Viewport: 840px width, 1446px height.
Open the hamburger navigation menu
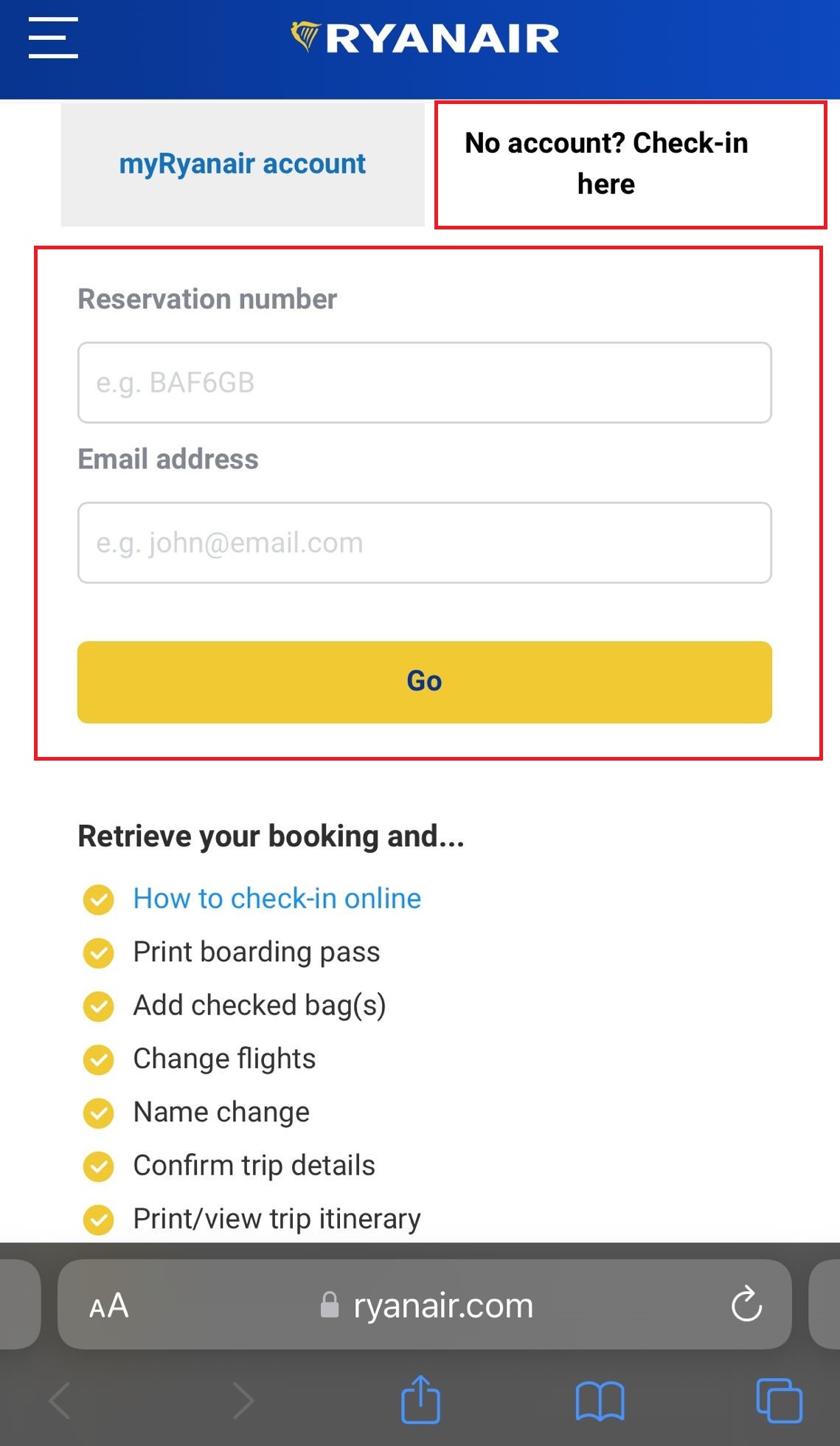click(52, 38)
